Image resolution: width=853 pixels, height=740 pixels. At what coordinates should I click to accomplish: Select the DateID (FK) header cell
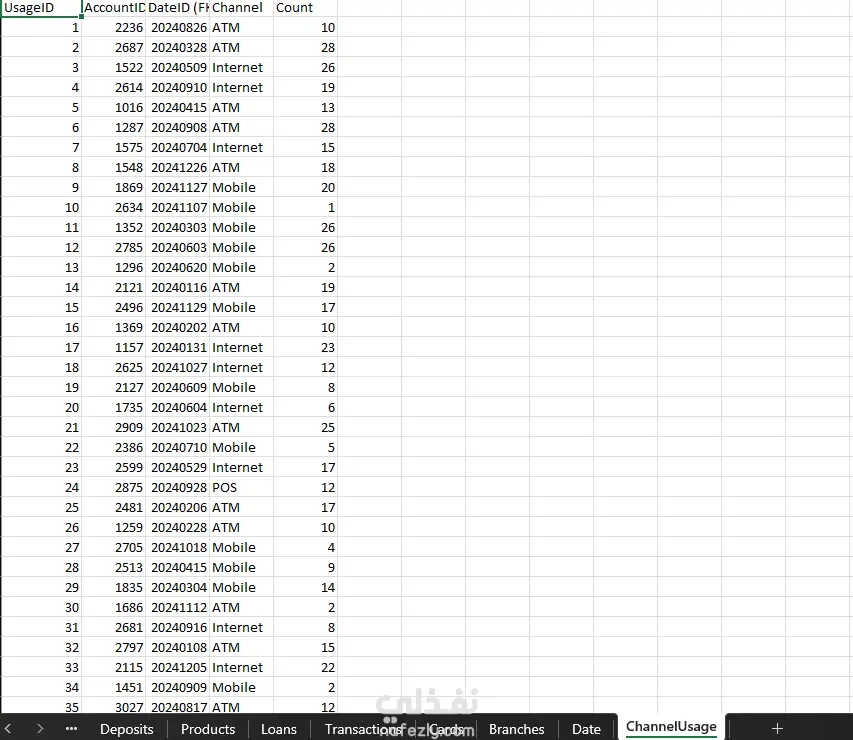click(x=177, y=8)
